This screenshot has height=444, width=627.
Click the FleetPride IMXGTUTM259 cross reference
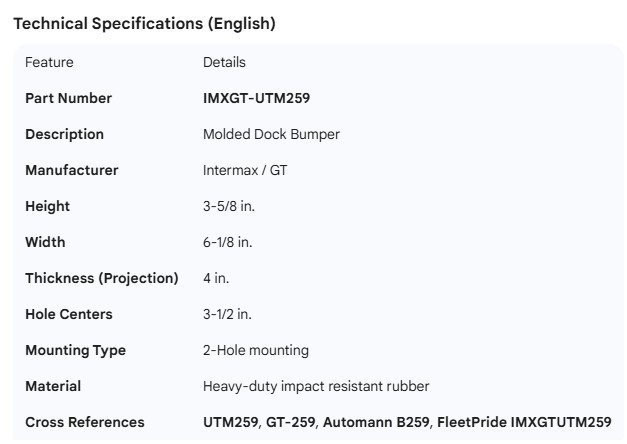click(524, 422)
